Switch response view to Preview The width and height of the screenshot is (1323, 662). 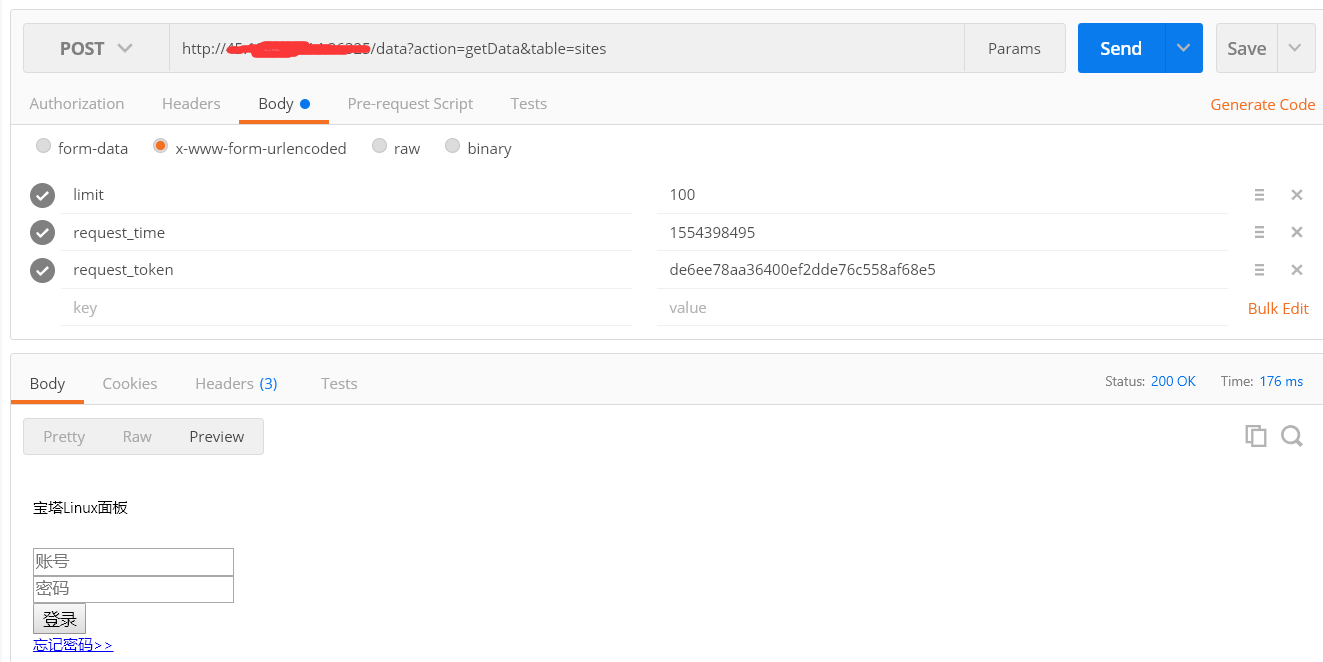(217, 436)
